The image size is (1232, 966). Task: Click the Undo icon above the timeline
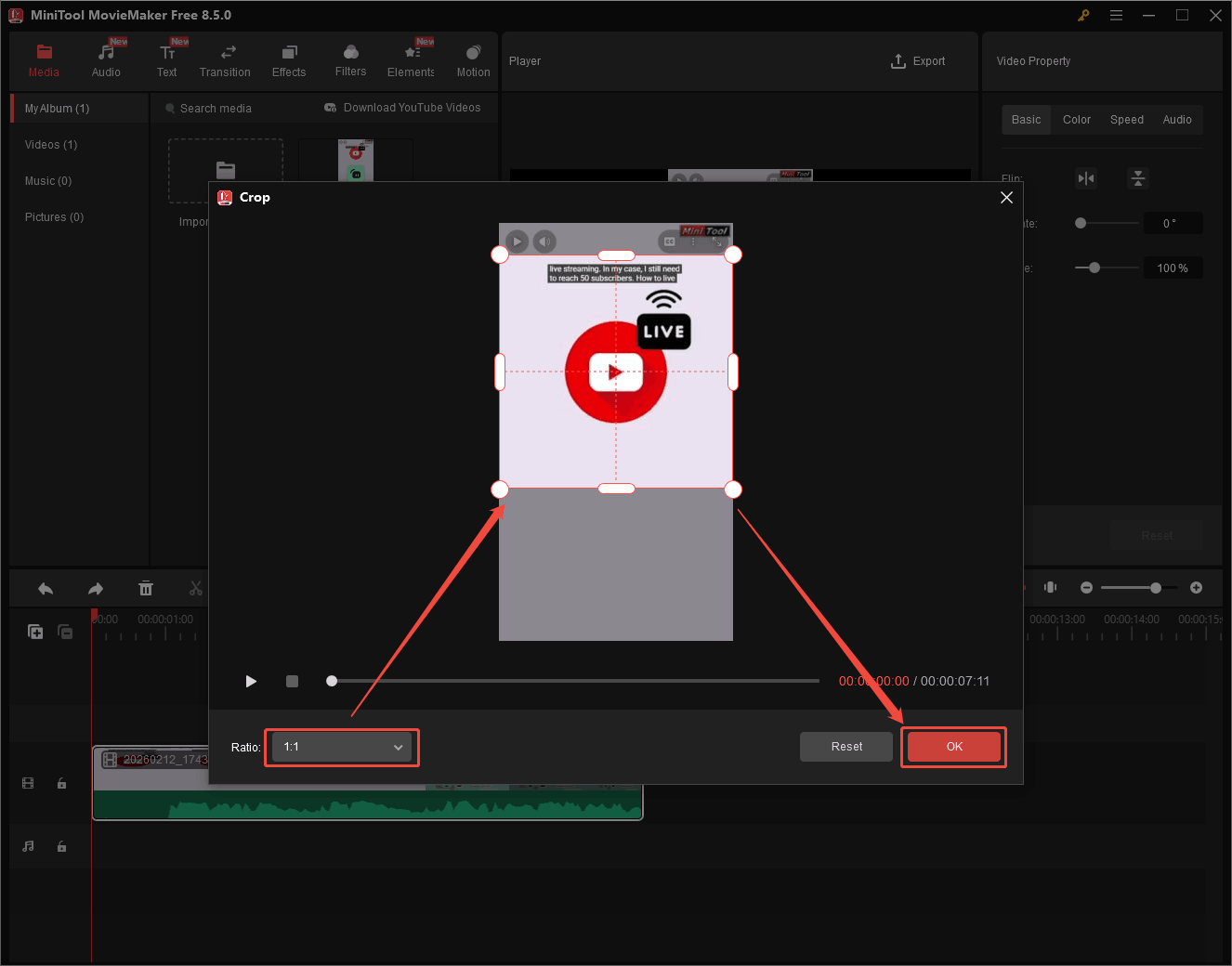pos(45,588)
